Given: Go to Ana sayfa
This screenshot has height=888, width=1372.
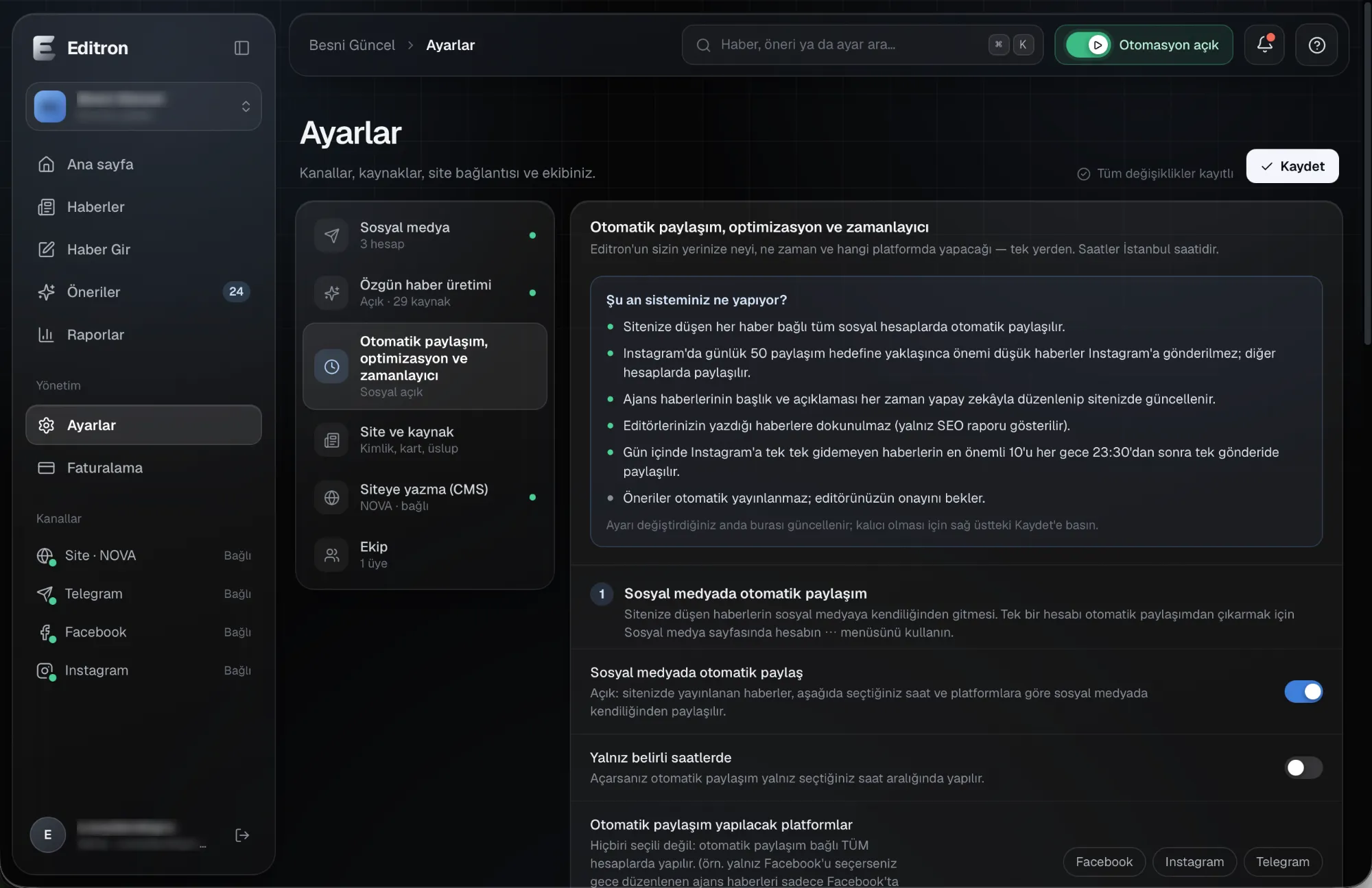Looking at the screenshot, I should pos(143,165).
